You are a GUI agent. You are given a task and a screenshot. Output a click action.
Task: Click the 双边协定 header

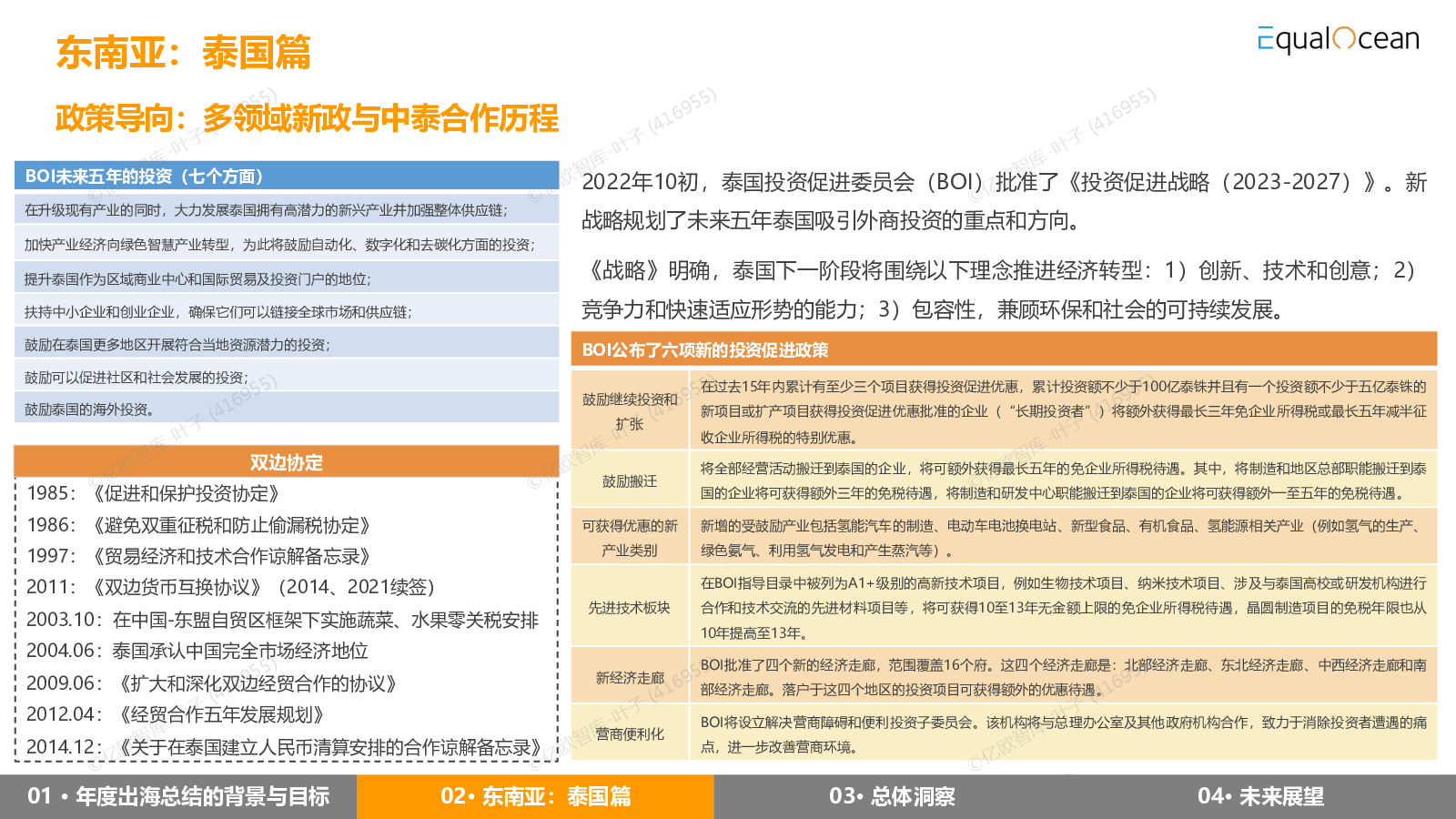pos(287,462)
